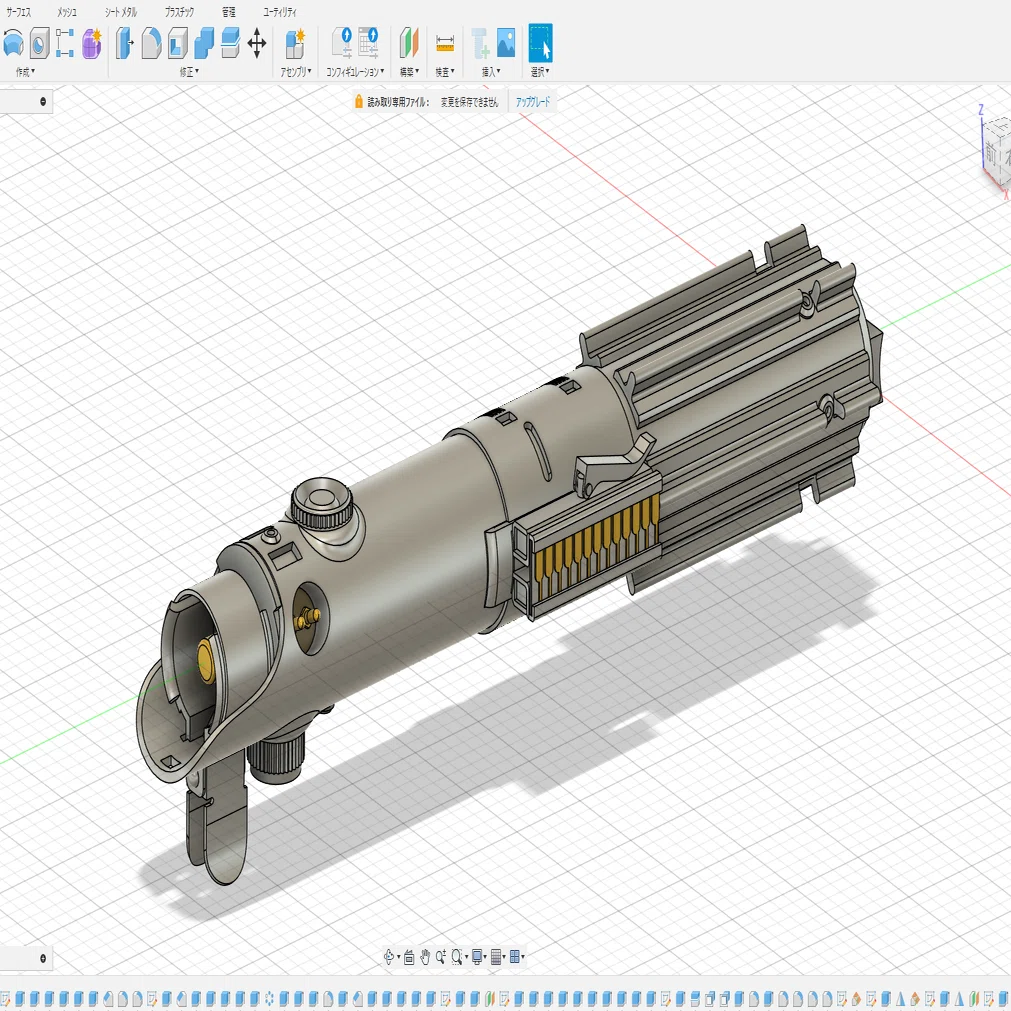
Task: Click the first Configuration icon with page
Action: click(342, 43)
